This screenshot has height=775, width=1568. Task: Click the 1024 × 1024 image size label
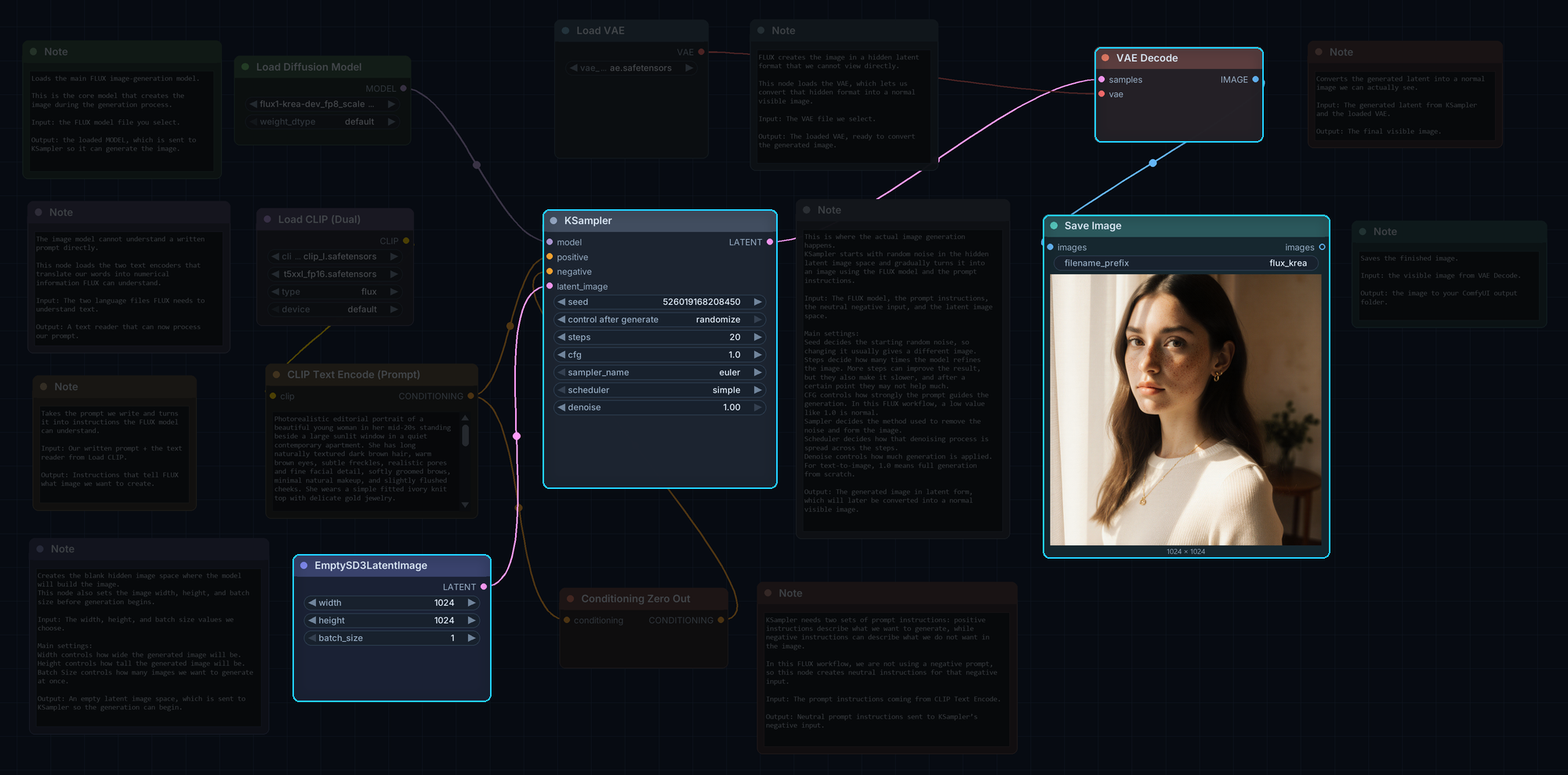click(x=1185, y=552)
